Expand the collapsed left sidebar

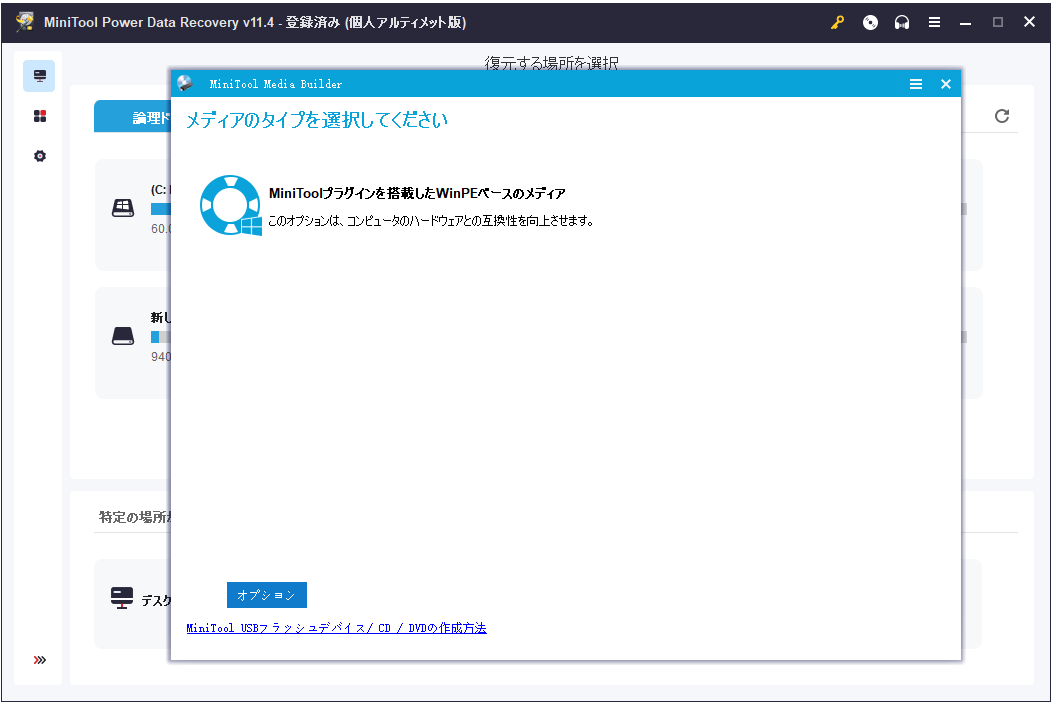coord(39,659)
